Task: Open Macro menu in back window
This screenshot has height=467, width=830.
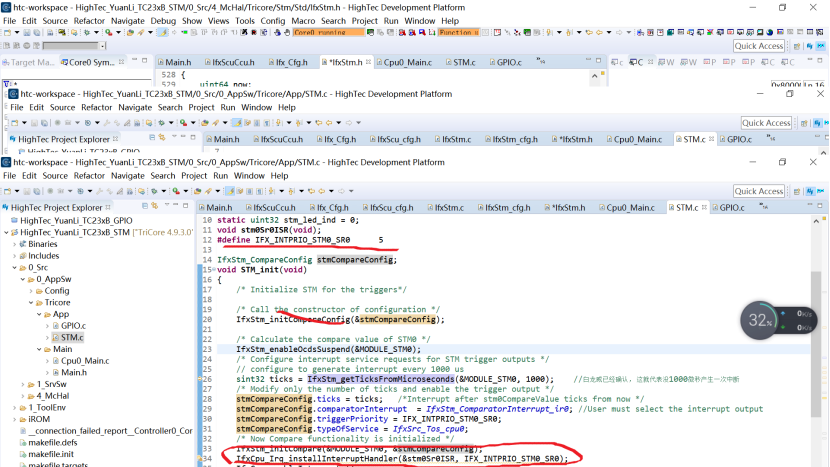Action: pos(303,21)
